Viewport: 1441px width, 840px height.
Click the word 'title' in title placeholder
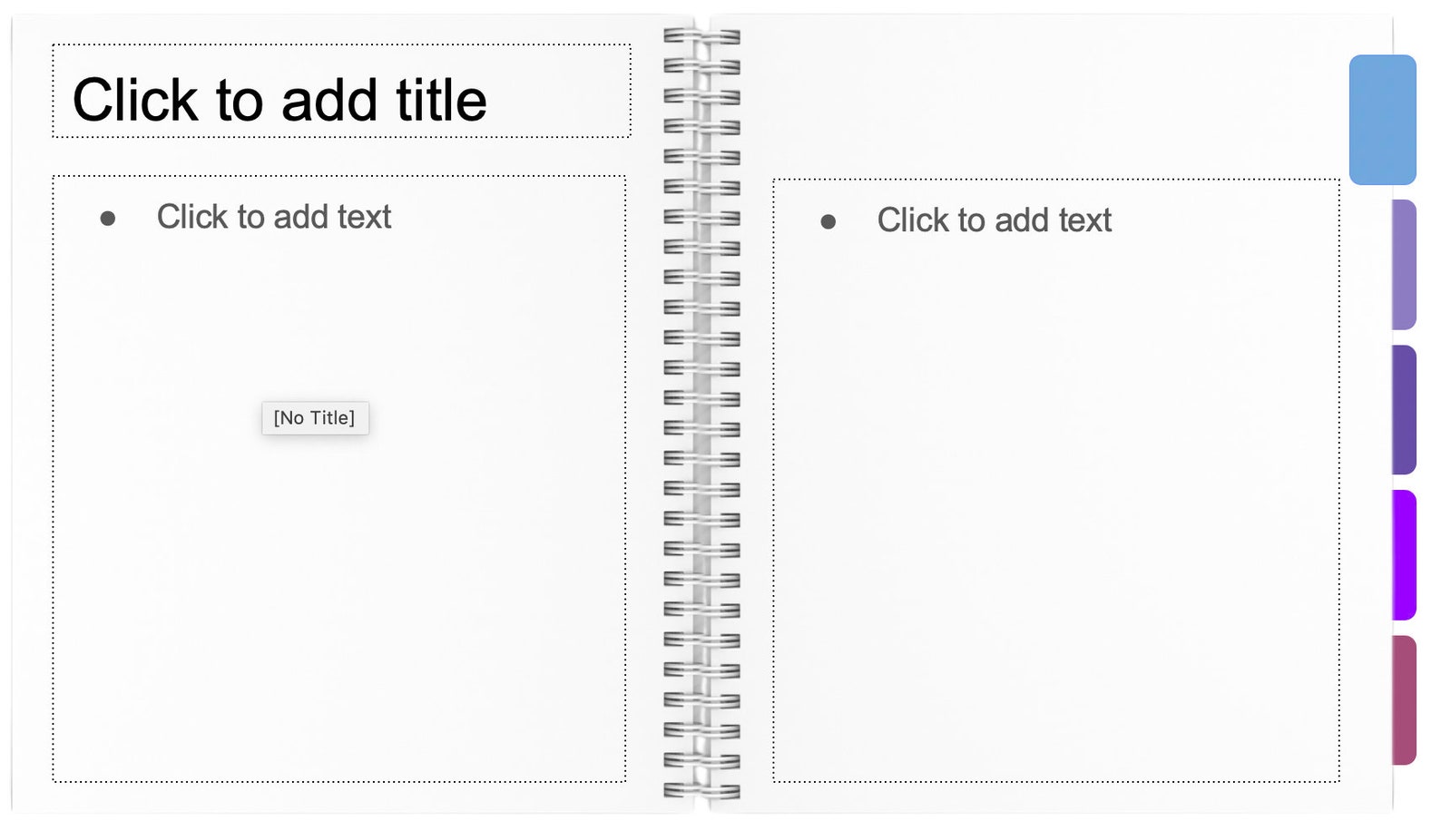(x=441, y=100)
